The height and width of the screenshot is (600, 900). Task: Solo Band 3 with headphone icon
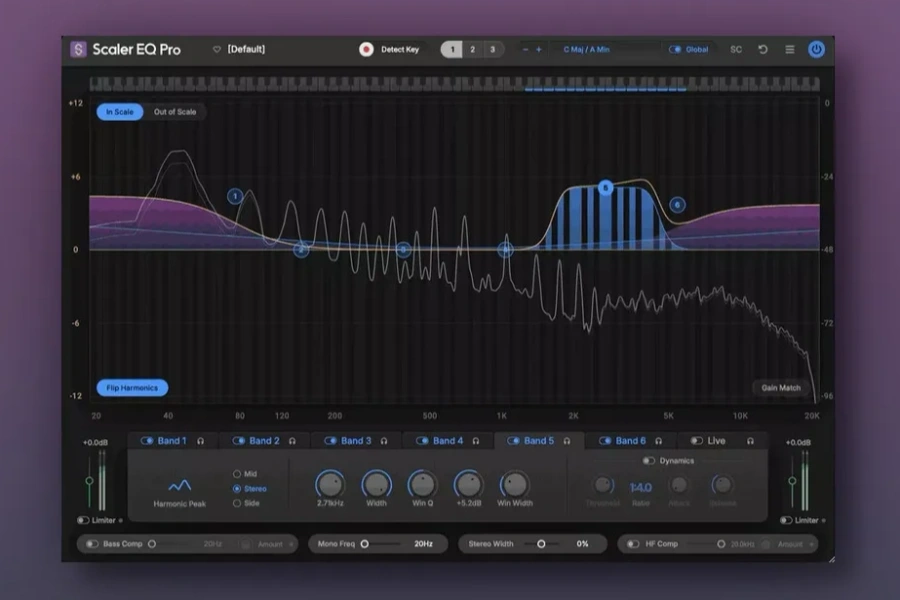384,441
